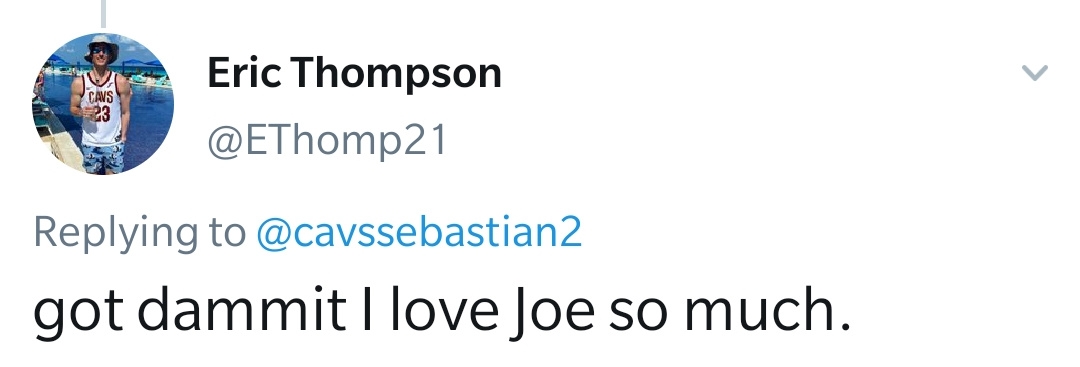Screen dimensions: 1080x367
Task: Click the patterned shorts in the avatar
Action: 103,158
